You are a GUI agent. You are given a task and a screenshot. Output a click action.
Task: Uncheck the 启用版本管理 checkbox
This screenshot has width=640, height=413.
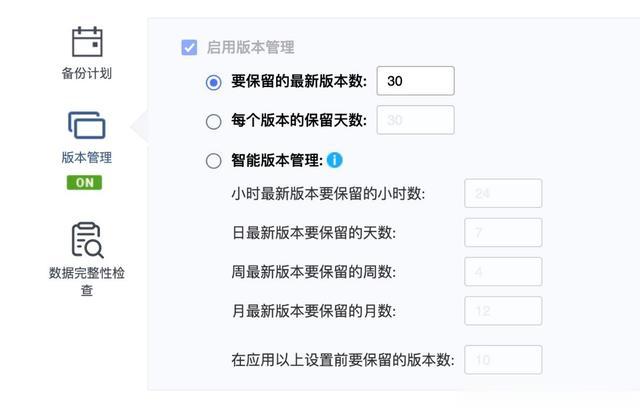tap(189, 47)
